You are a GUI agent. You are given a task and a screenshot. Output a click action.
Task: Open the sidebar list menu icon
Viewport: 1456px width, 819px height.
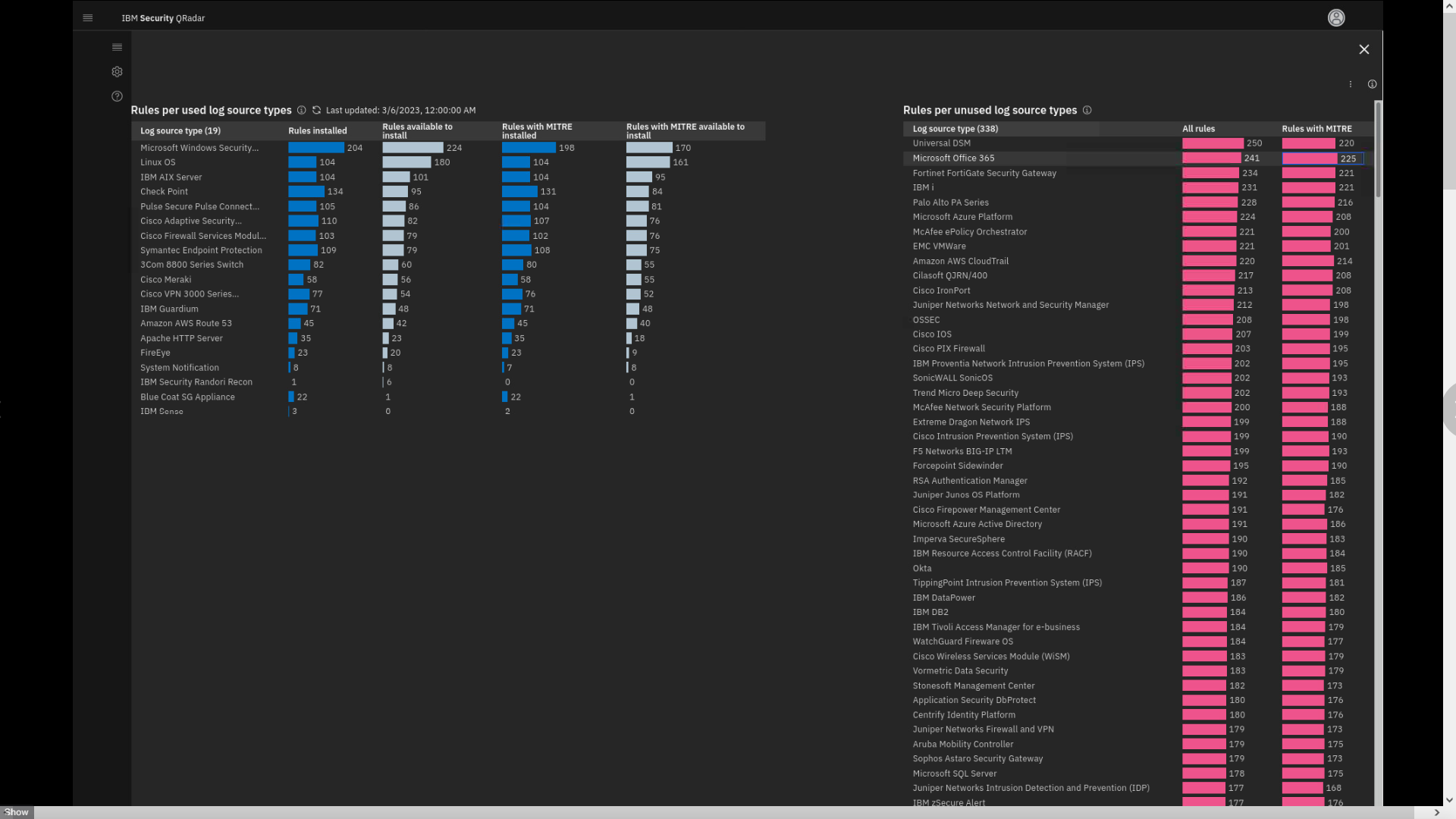click(117, 47)
